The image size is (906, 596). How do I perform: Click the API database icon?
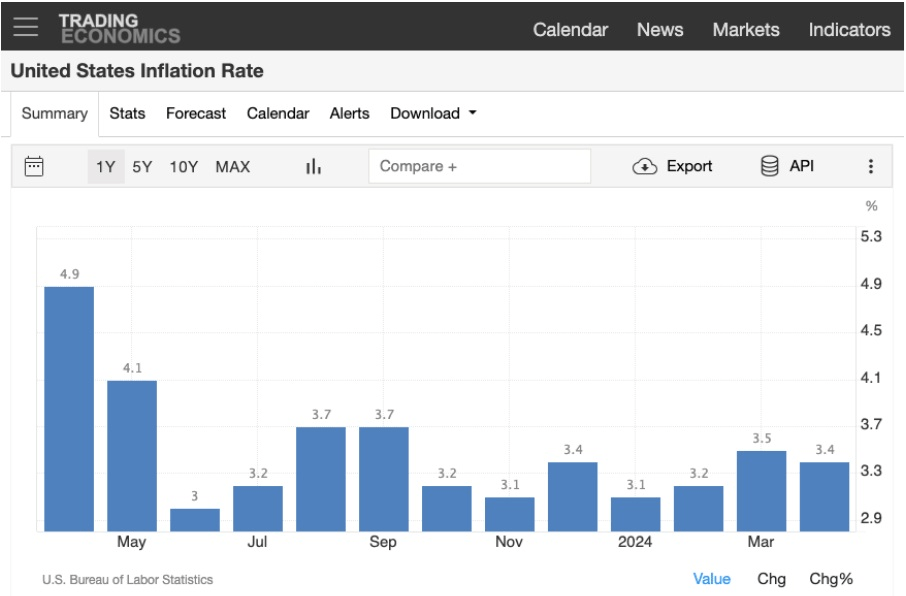point(769,166)
